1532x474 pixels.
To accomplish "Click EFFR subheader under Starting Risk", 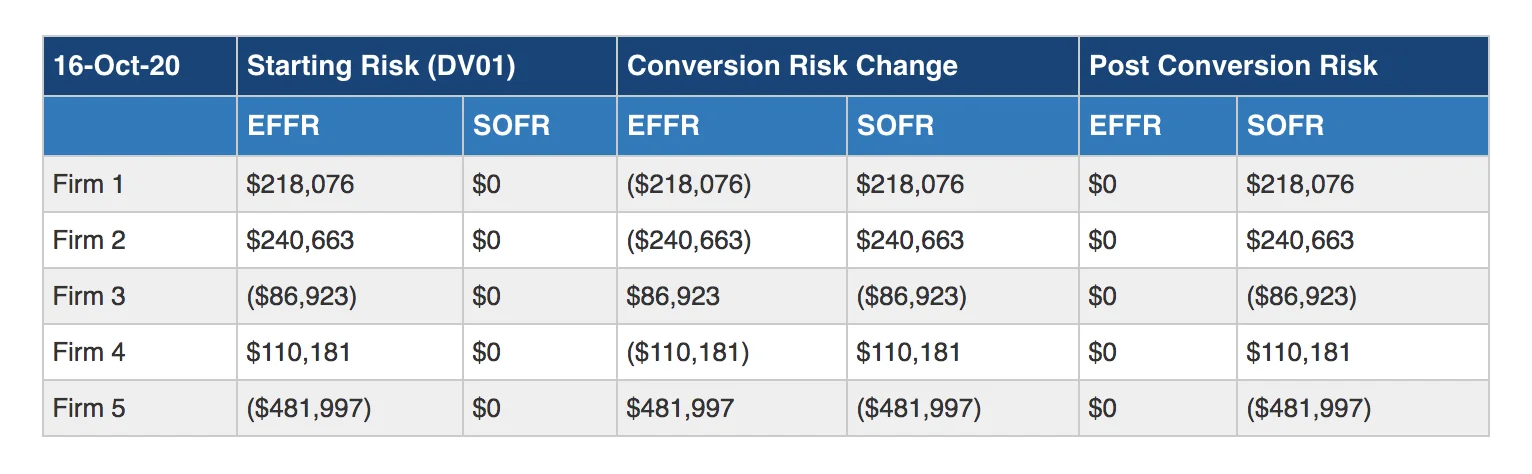I will (x=283, y=126).
